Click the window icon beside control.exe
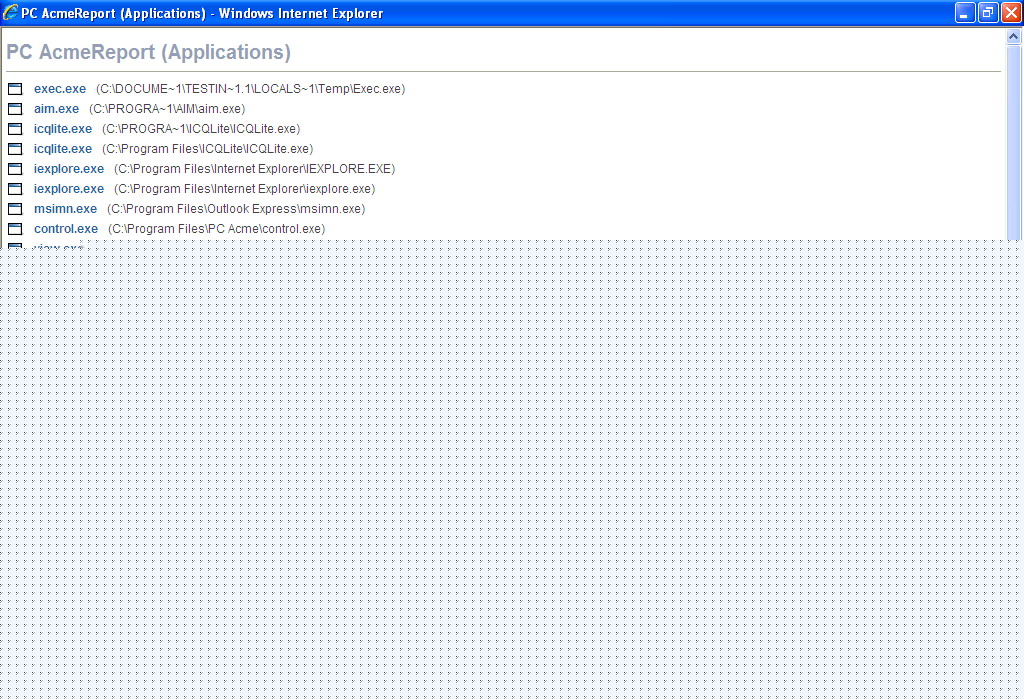 click(15, 229)
